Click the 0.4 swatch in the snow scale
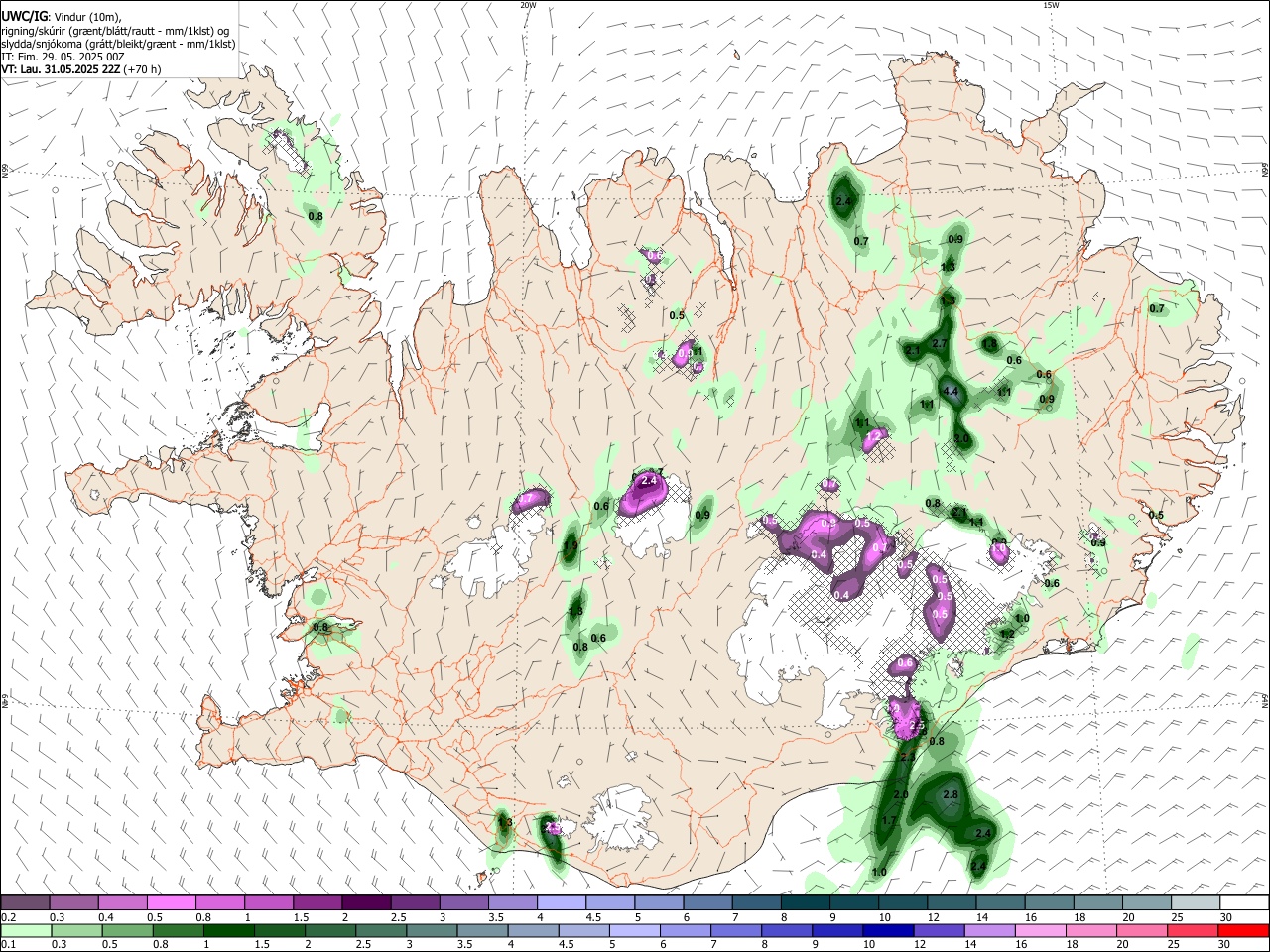1270x952 pixels. (122, 902)
